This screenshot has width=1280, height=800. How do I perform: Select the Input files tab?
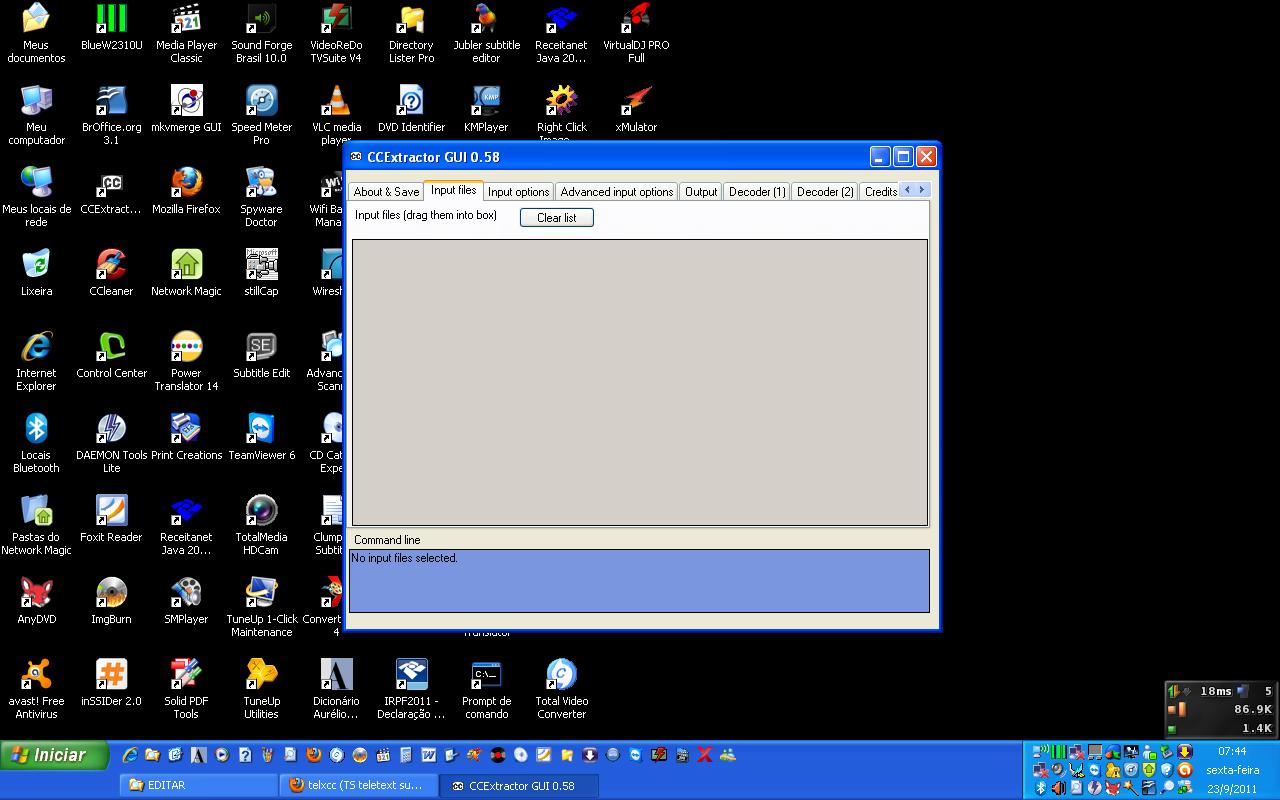pos(453,190)
